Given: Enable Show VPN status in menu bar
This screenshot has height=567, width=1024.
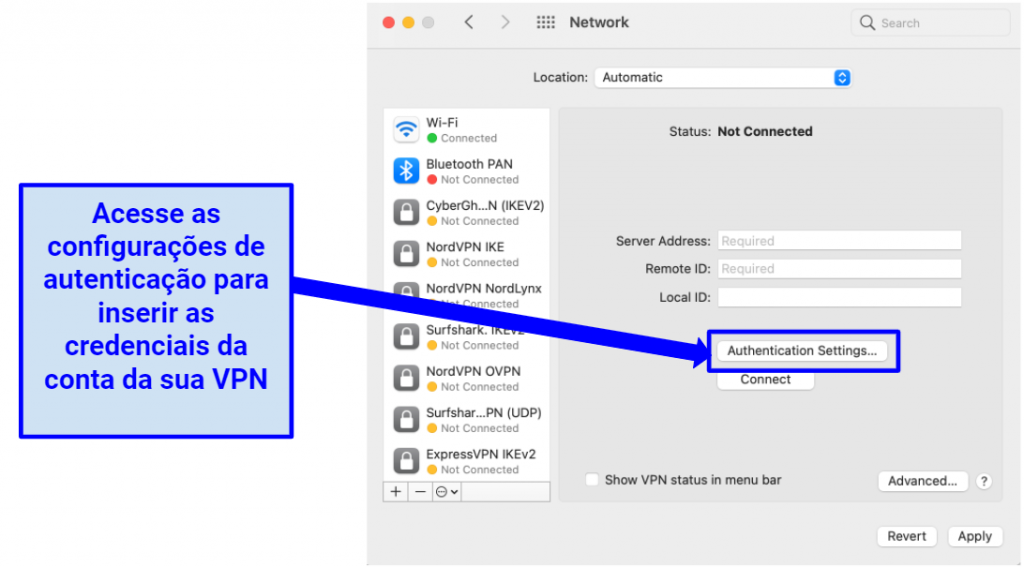Looking at the screenshot, I should tap(592, 480).
